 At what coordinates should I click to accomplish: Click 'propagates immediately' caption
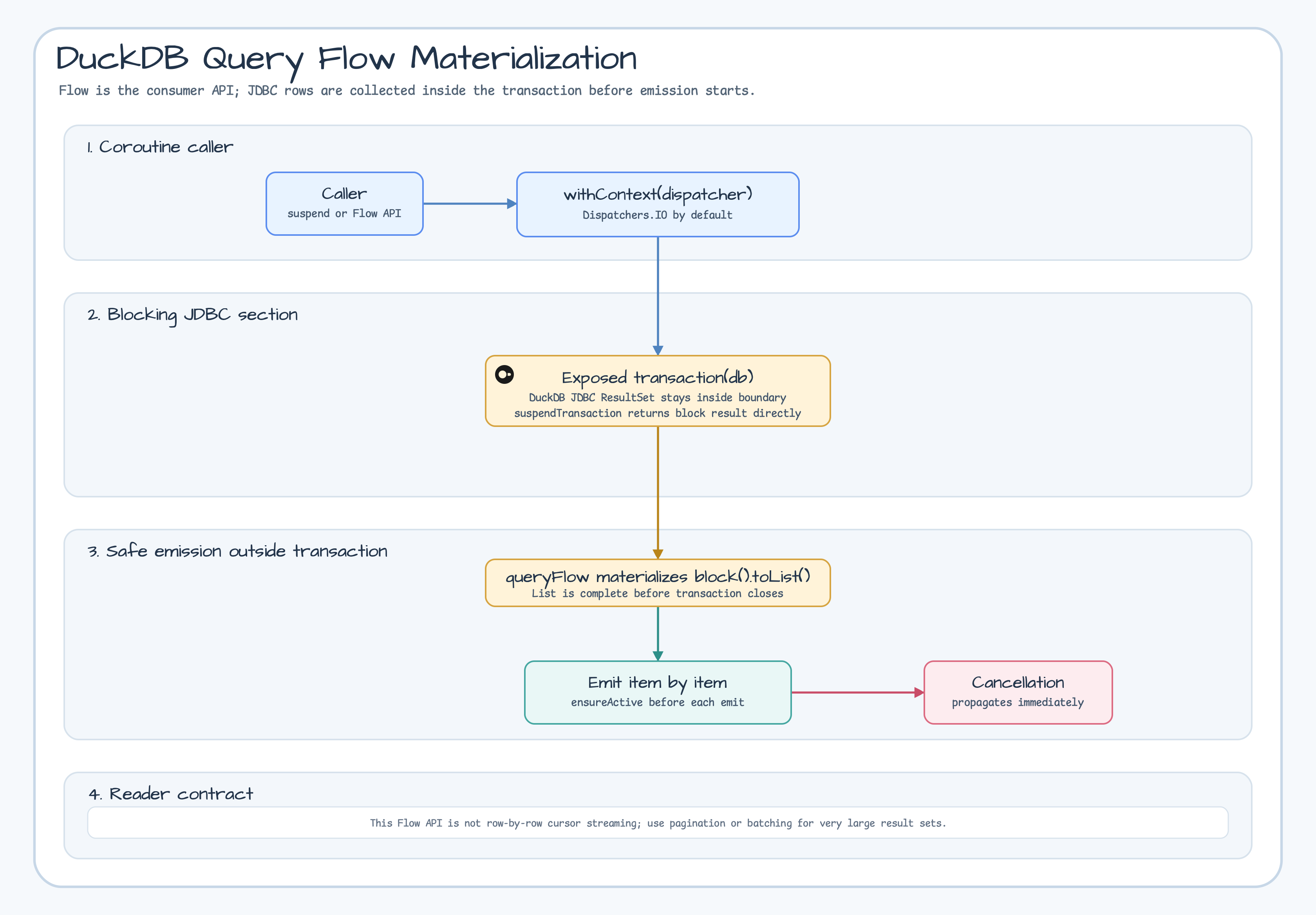click(1018, 702)
